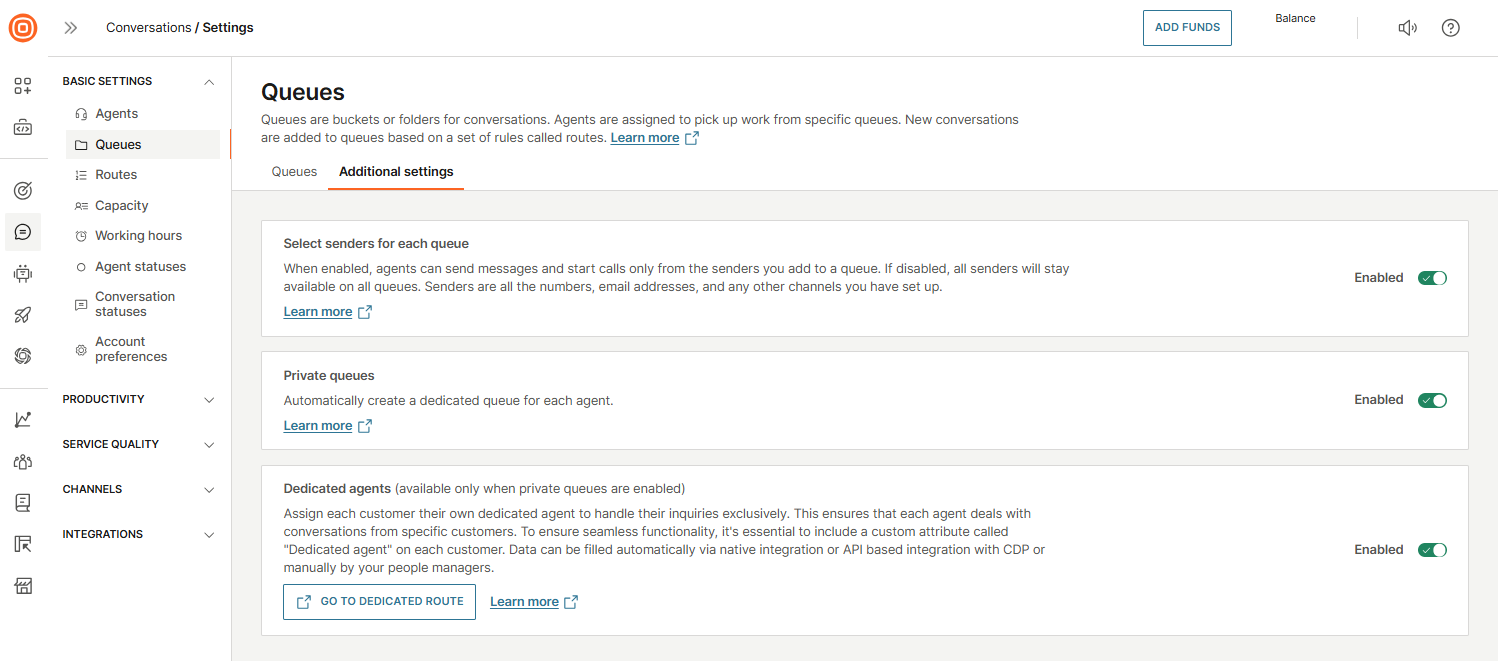This screenshot has height=661, width=1498.
Task: Click Go to Dedicated Route button
Action: click(379, 602)
